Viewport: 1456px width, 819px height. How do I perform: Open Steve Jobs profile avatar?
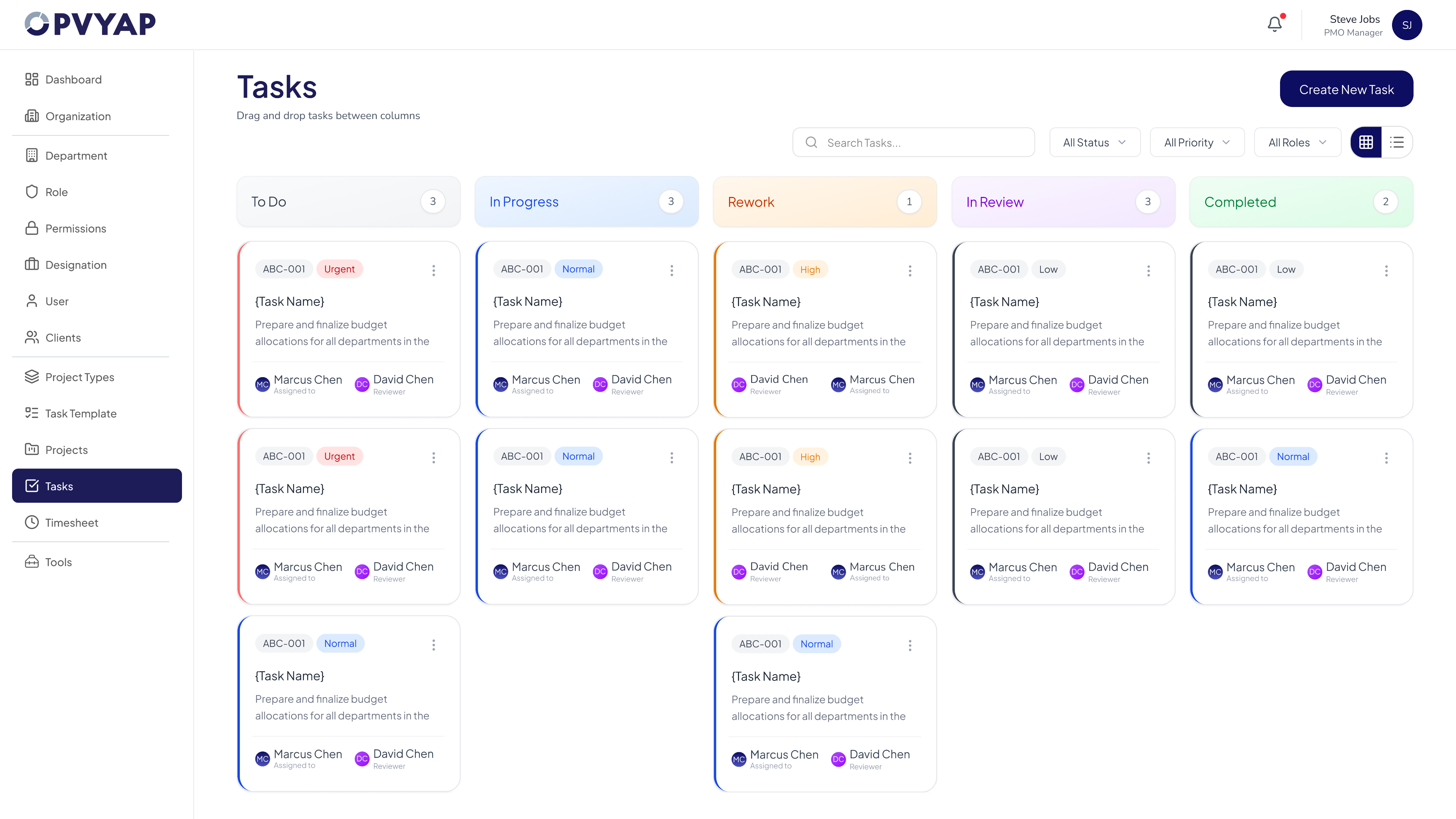(1407, 25)
